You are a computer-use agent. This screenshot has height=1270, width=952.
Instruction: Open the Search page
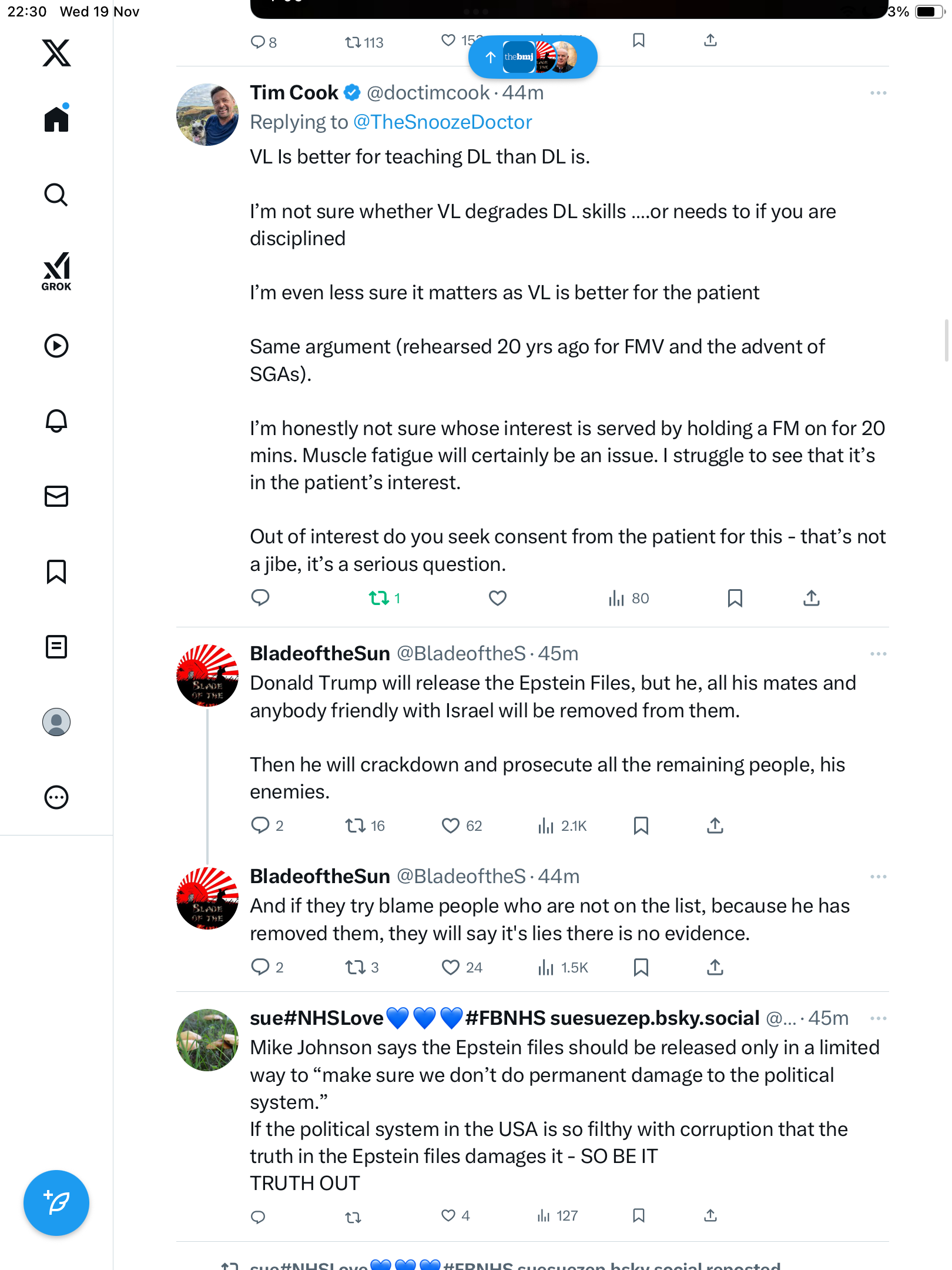(x=56, y=195)
